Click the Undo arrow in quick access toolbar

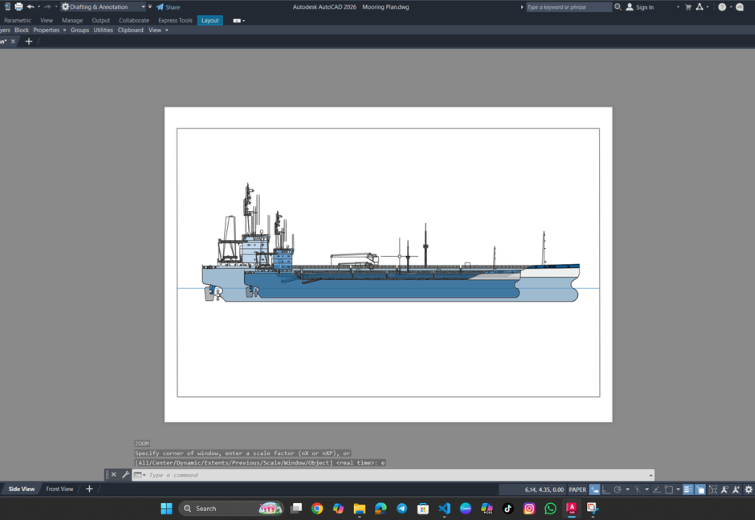coord(30,7)
